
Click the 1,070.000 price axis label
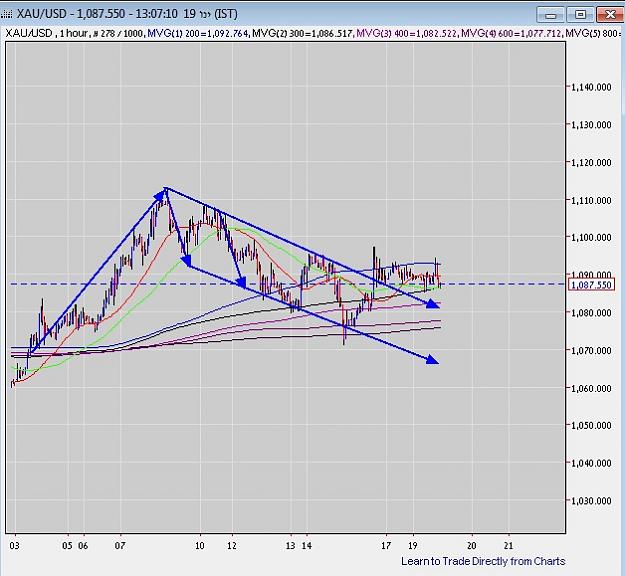(591, 350)
